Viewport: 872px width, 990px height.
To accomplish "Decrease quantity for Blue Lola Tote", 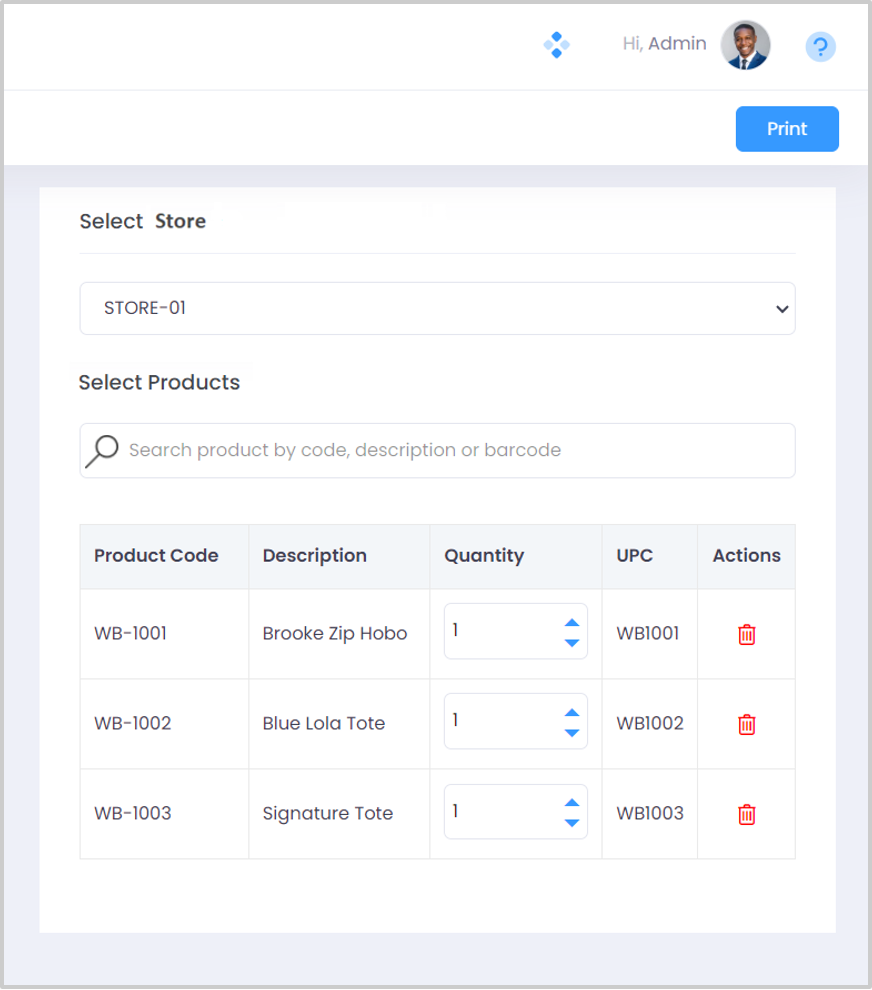I will pyautogui.click(x=572, y=733).
